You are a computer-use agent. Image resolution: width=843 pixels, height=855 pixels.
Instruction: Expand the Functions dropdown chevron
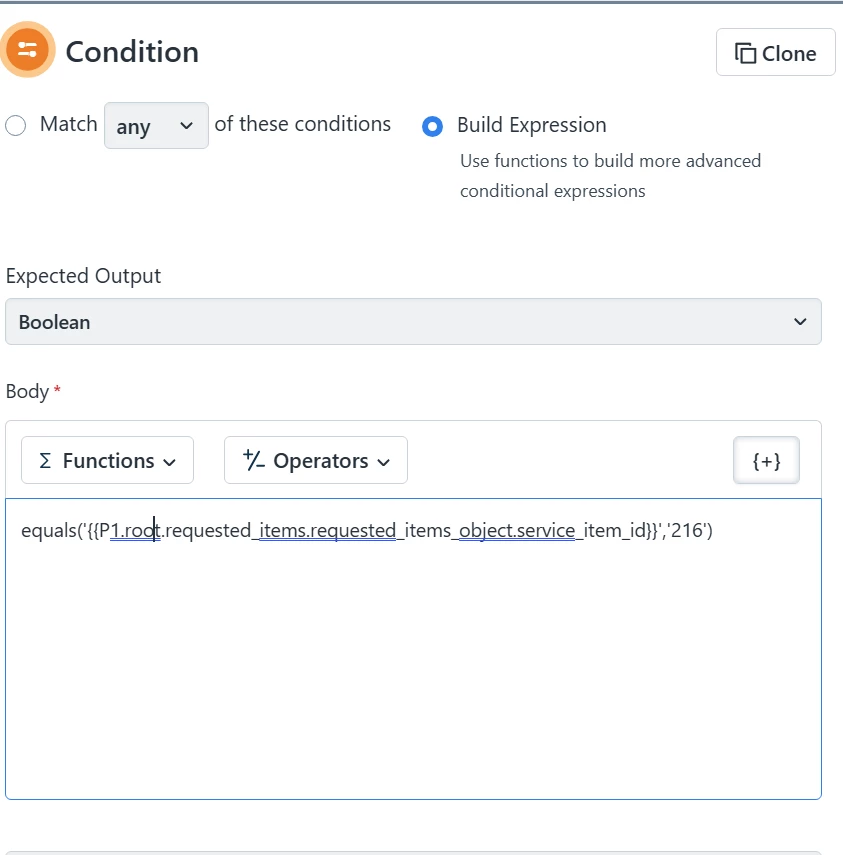pyautogui.click(x=170, y=462)
